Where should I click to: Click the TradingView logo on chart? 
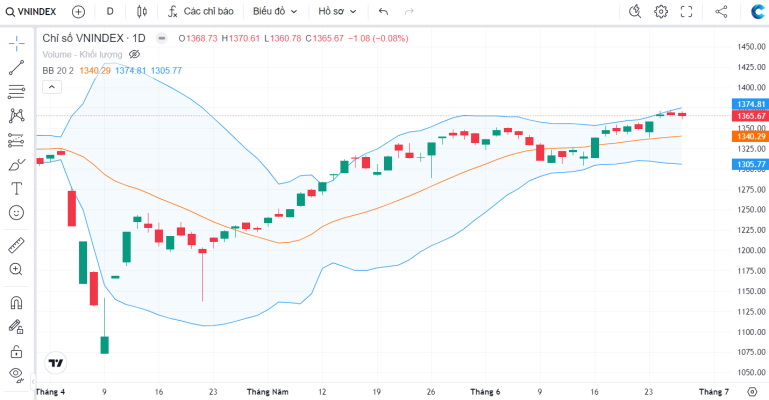coord(56,363)
